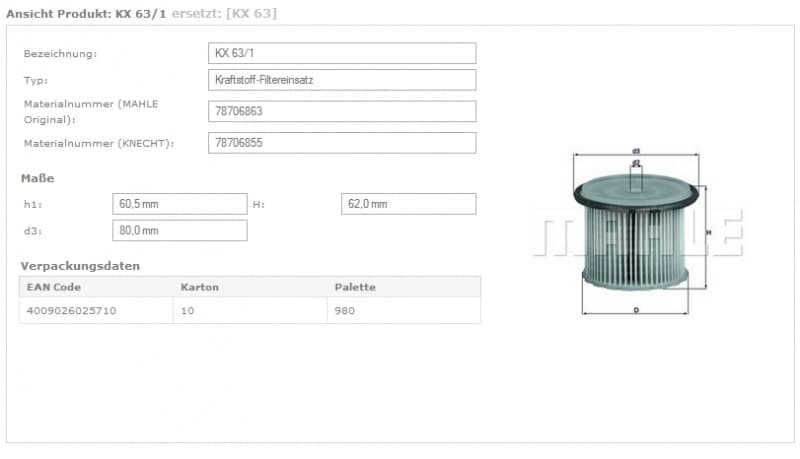Viewport: 800px width, 459px height.
Task: Click the Bezeichnung field showing KX 63/1
Action: coord(342,53)
